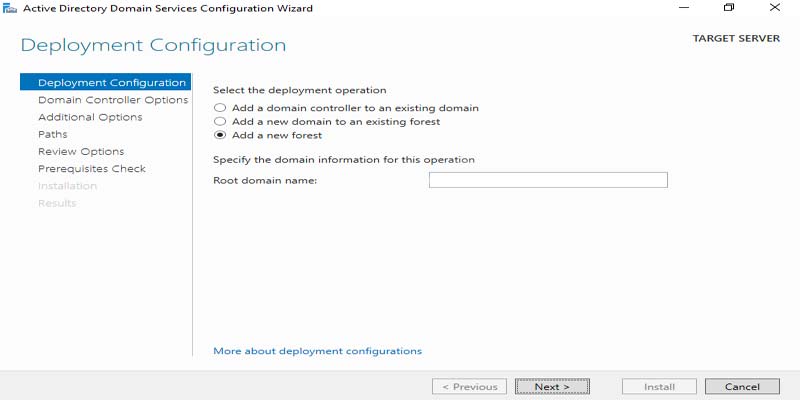
Task: Maximize the configuration wizard window
Action: coord(729,8)
